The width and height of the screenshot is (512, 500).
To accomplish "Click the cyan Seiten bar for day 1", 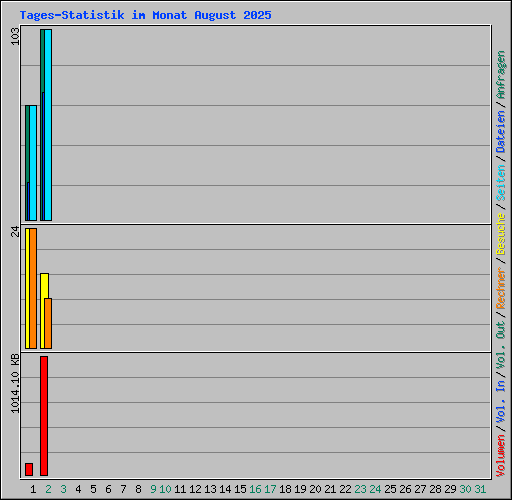I will click(x=33, y=163).
